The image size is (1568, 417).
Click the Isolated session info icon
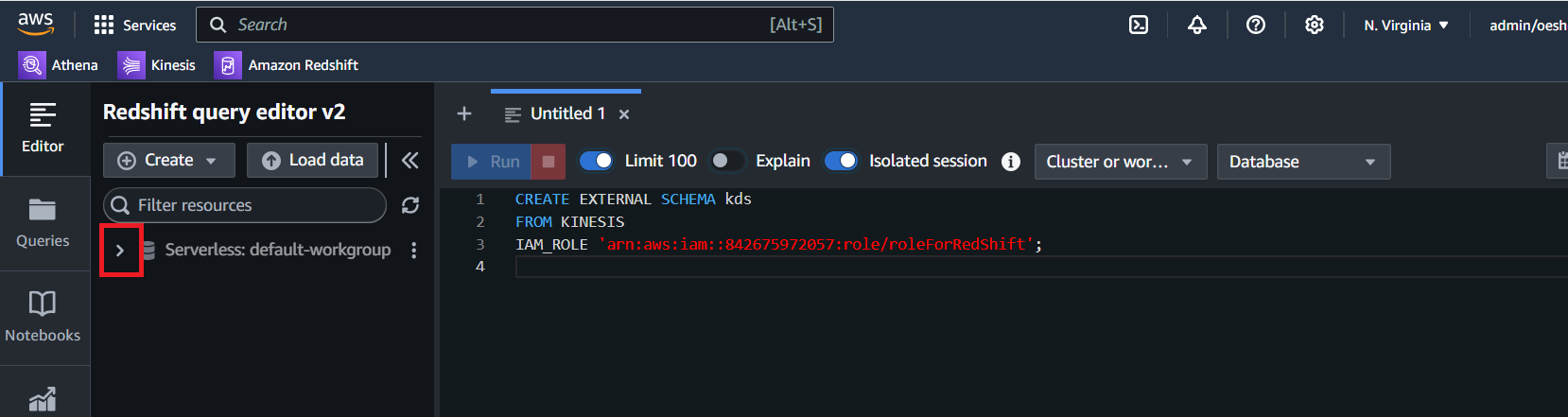tap(1011, 162)
